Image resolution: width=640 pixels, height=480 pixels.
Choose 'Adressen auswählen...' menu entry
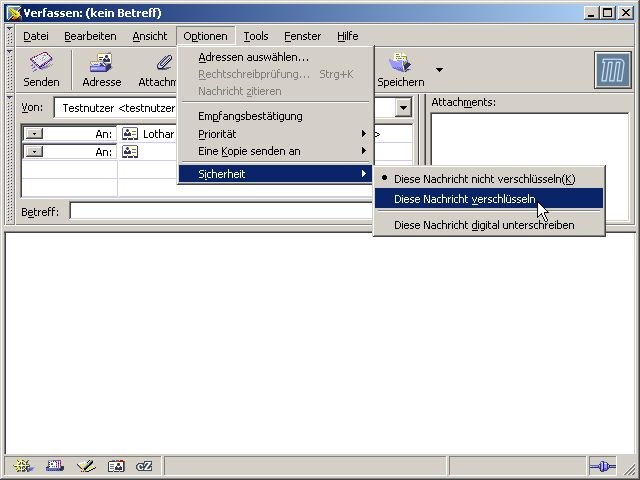pos(253,57)
